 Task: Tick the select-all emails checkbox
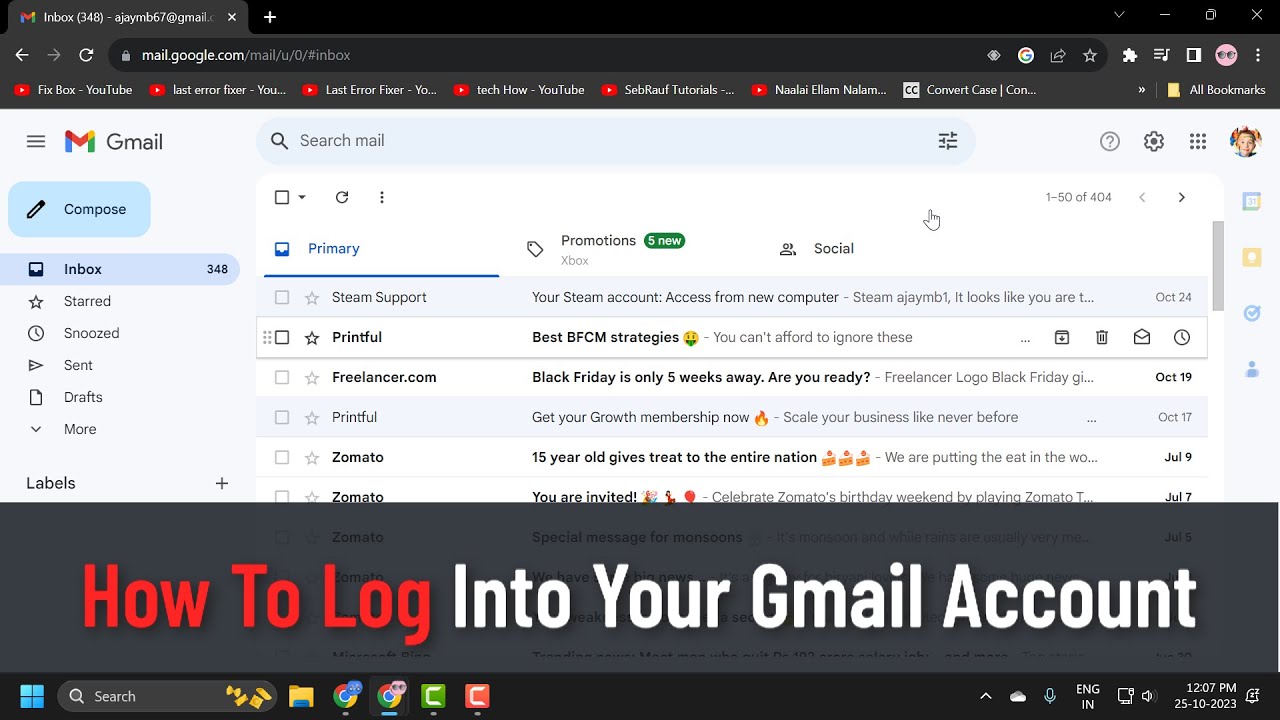(x=282, y=197)
